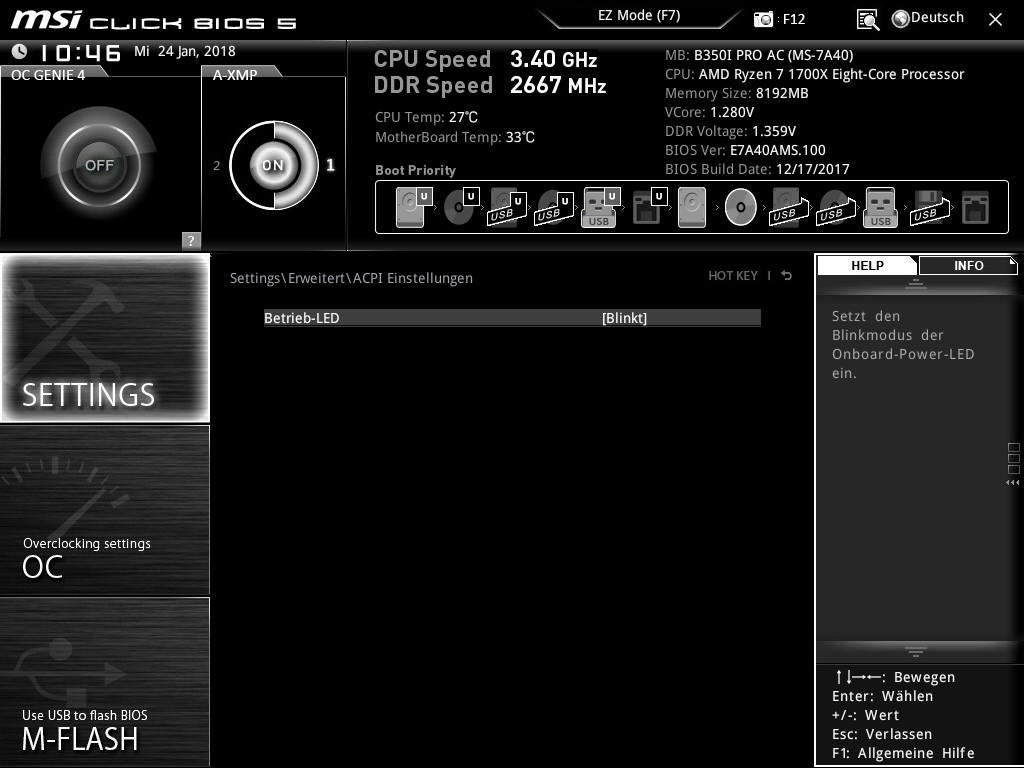Click the A-XMP panel label

click(235, 75)
